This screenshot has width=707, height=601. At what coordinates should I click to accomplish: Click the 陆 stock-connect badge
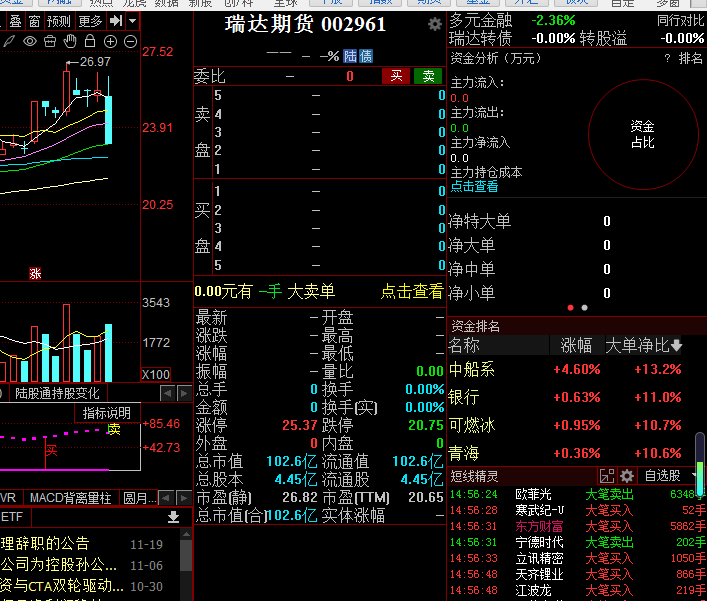350,56
